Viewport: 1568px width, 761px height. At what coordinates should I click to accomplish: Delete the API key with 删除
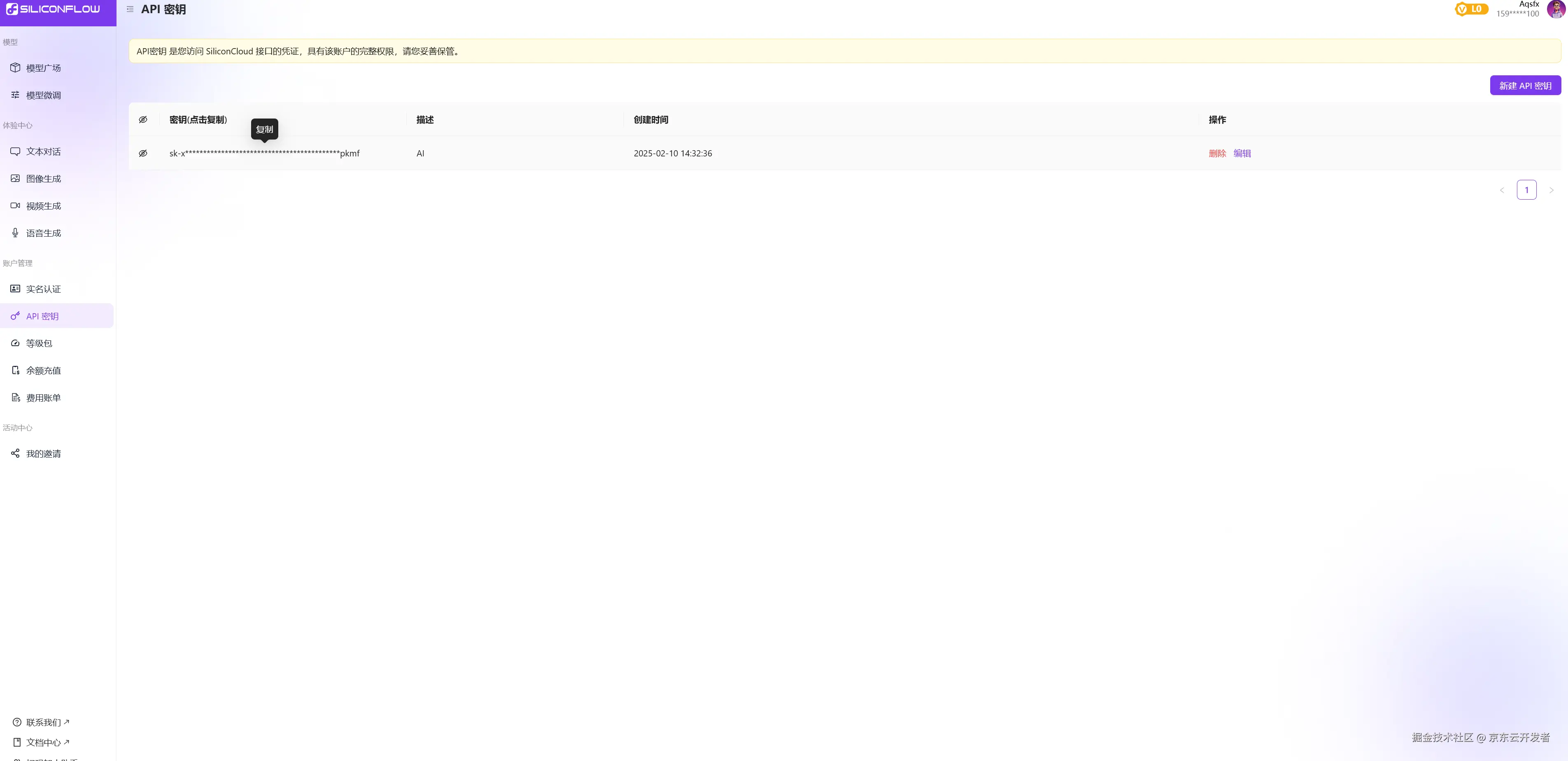[x=1217, y=154]
